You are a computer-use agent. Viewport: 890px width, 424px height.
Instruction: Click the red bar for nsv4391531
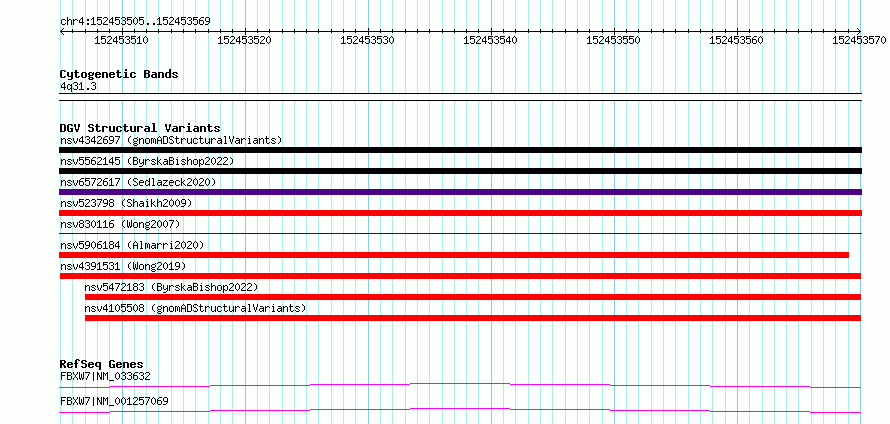click(x=460, y=276)
